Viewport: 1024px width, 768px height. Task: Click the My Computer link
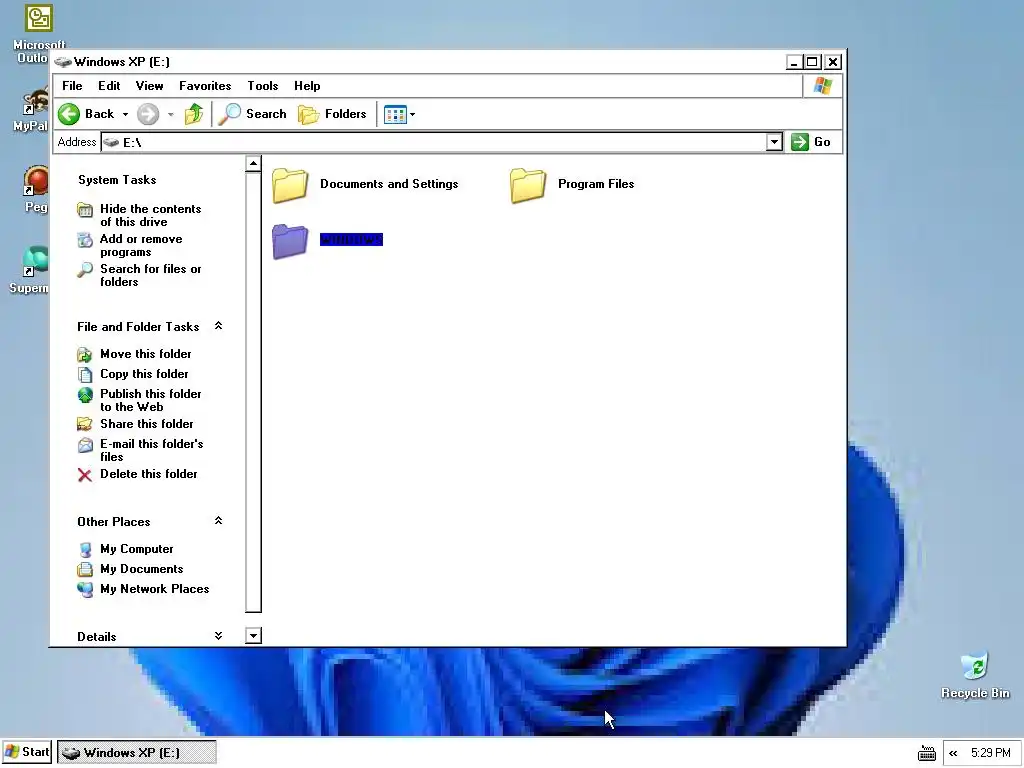(137, 549)
